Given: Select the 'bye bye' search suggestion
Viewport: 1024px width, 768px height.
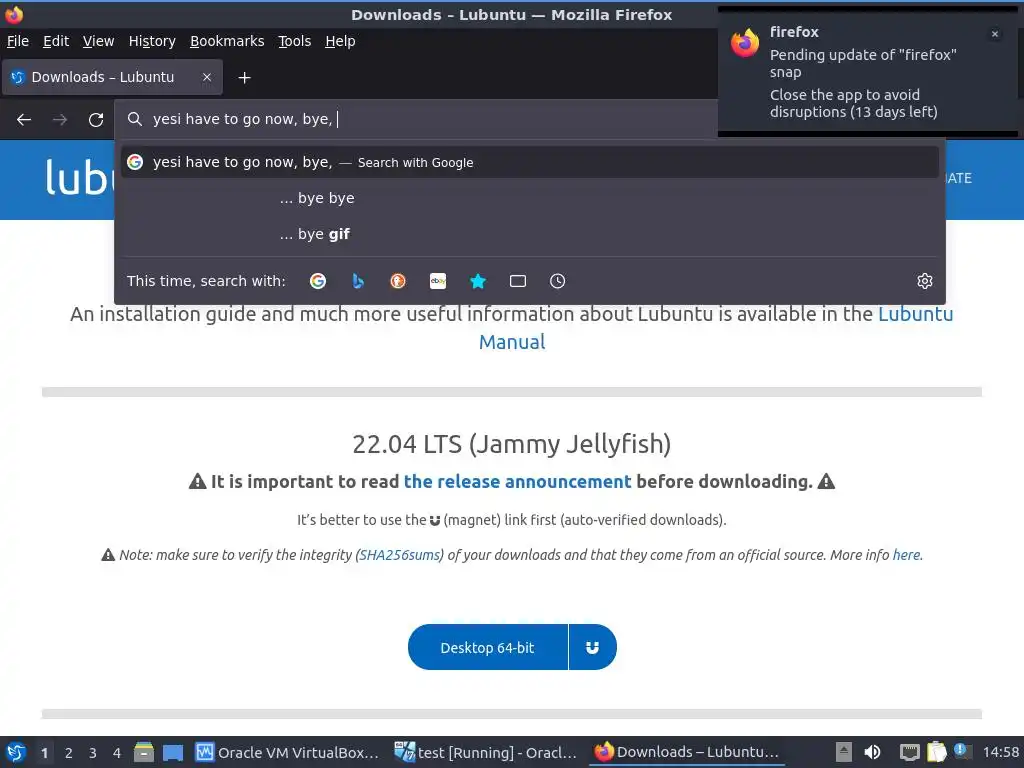Looking at the screenshot, I should (x=530, y=198).
